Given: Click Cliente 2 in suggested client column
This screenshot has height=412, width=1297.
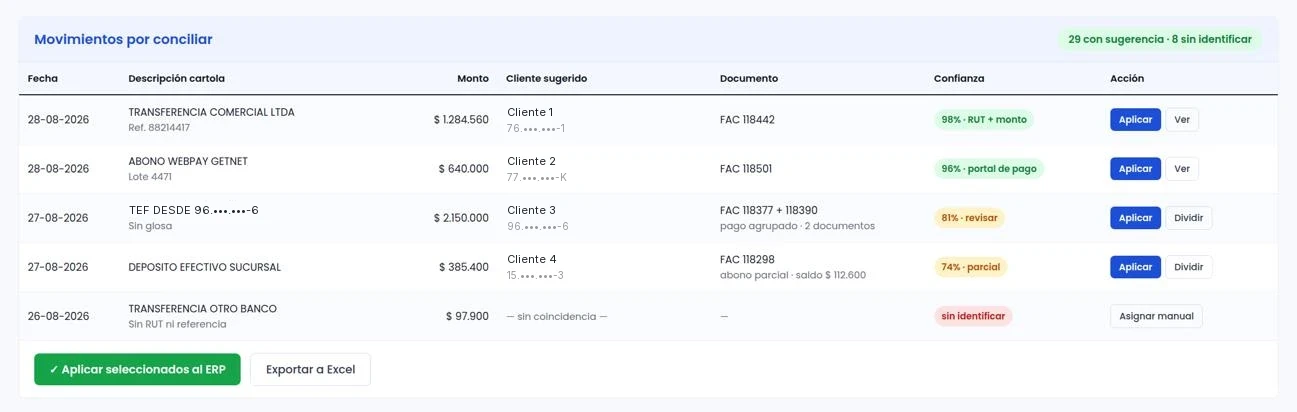Looking at the screenshot, I should tap(531, 161).
